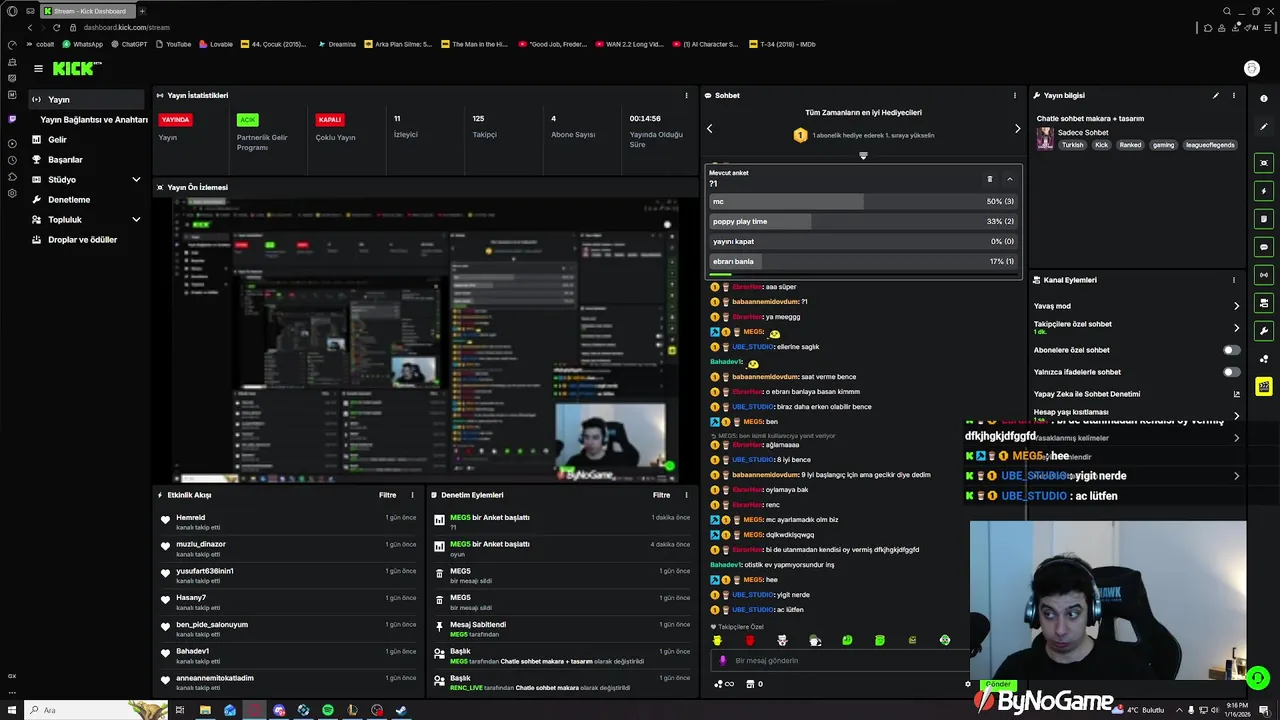Delete the current poll with trash icon

coord(990,179)
